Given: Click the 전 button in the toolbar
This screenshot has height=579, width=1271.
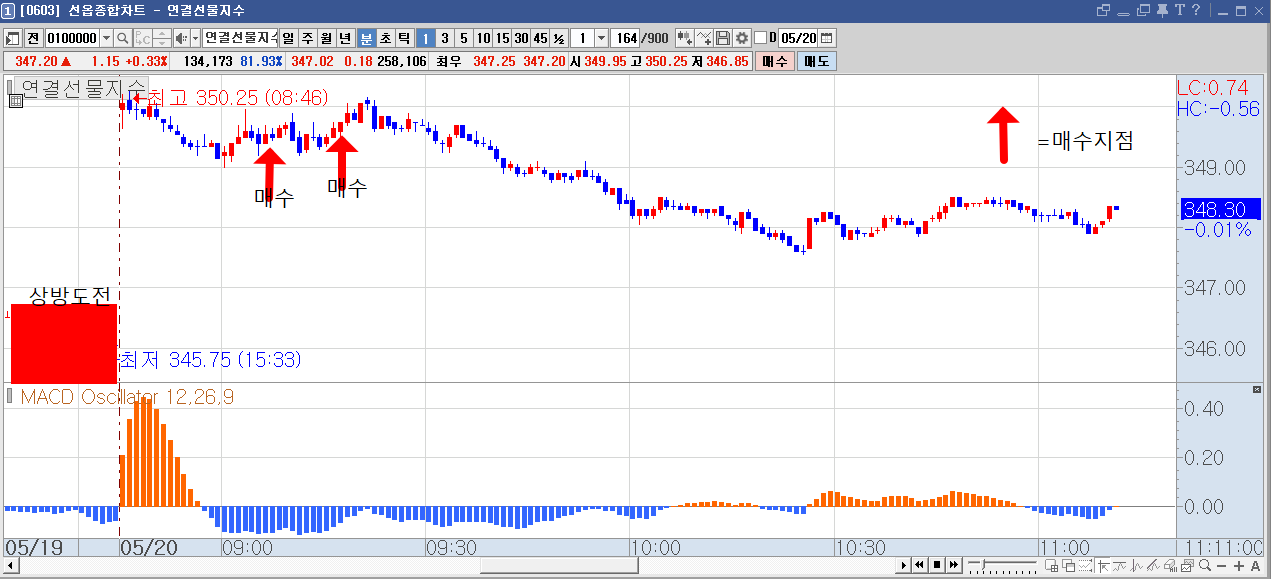Looking at the screenshot, I should coord(33,38).
